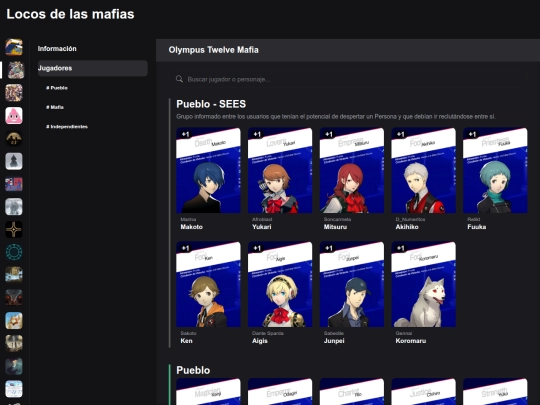Click the +1 badge on Fuuka's card

point(472,134)
